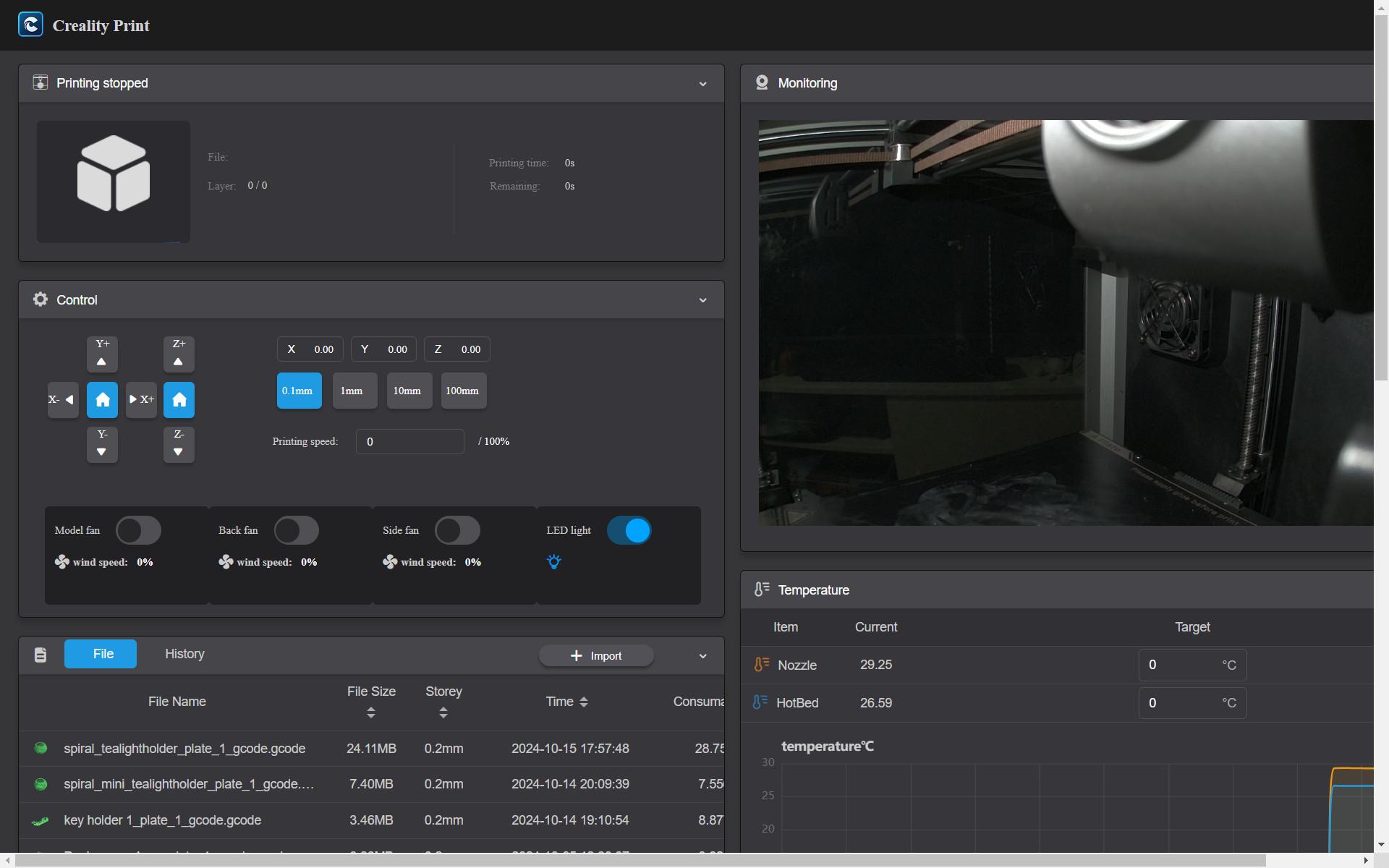Screen dimensions: 1389x868
Task: Home the X/Y axes button
Action: 102,399
